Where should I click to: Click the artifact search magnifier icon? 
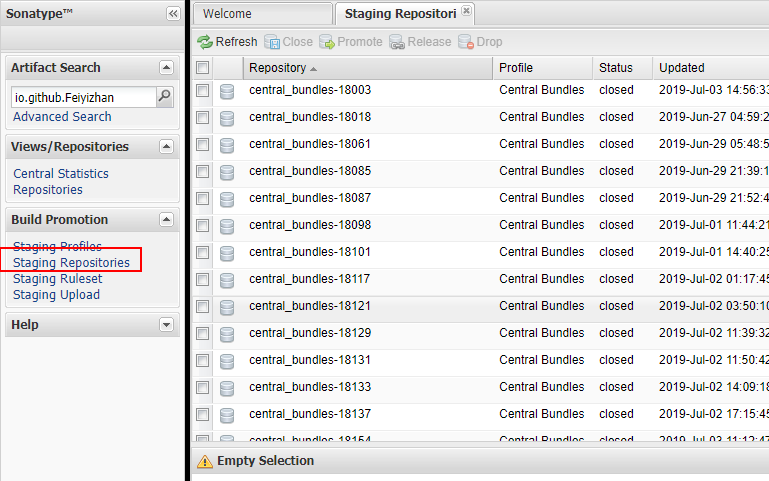(165, 97)
